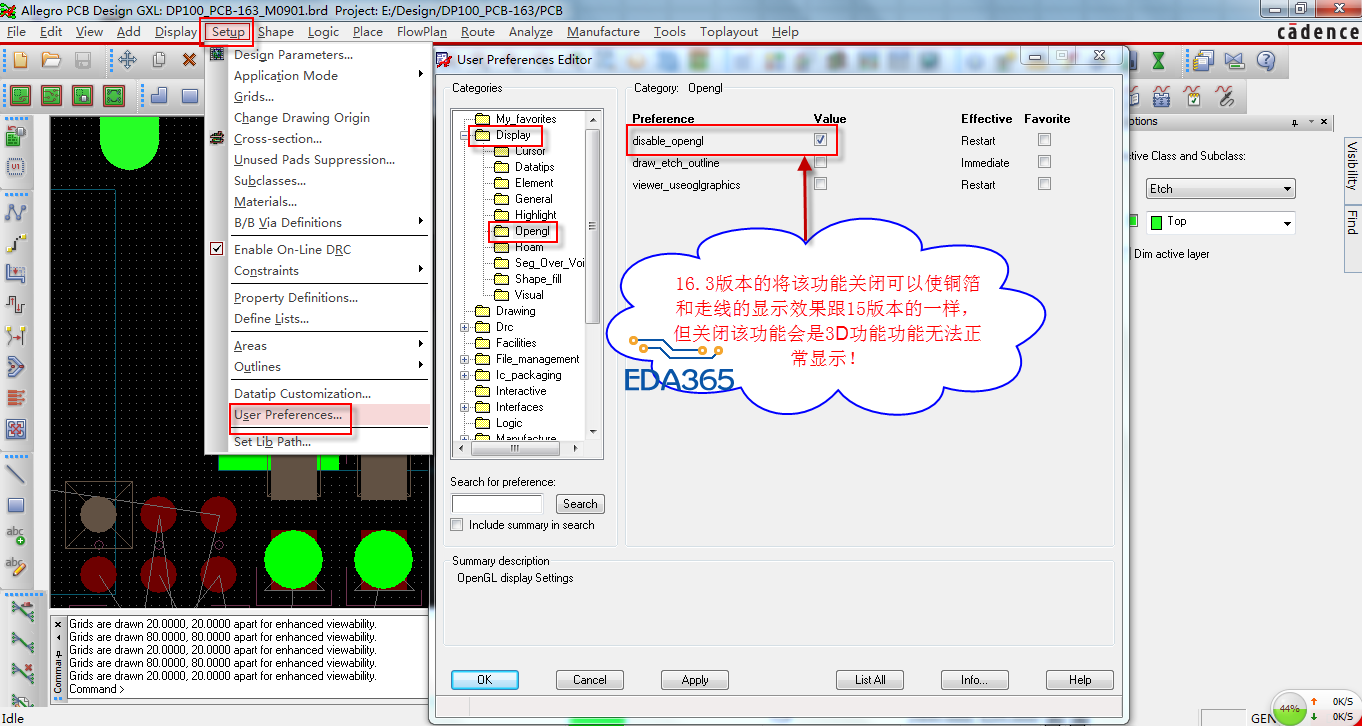Screen dimensions: 1362x726
Task: Click the checklist waveform icon in the analysis toolbar
Action: (x=1193, y=97)
